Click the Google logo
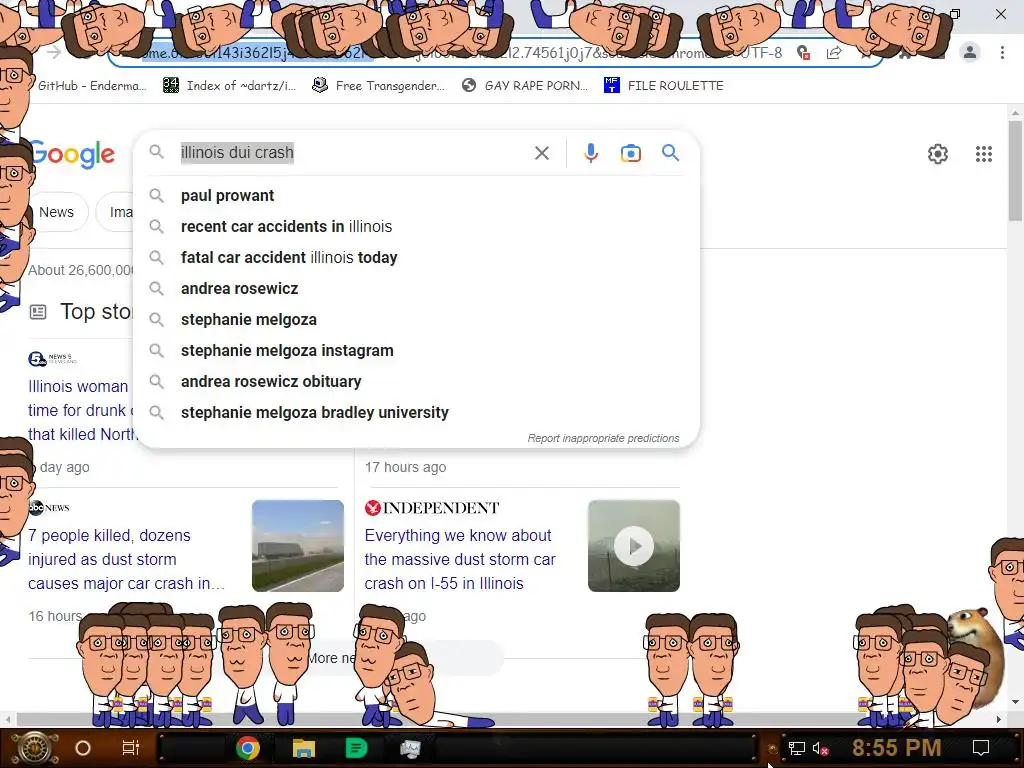 click(x=72, y=154)
